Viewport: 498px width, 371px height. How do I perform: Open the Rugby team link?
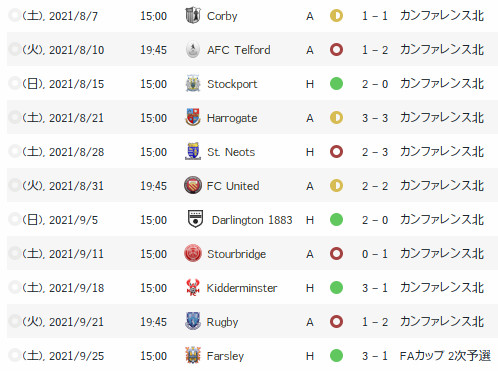tap(222, 322)
